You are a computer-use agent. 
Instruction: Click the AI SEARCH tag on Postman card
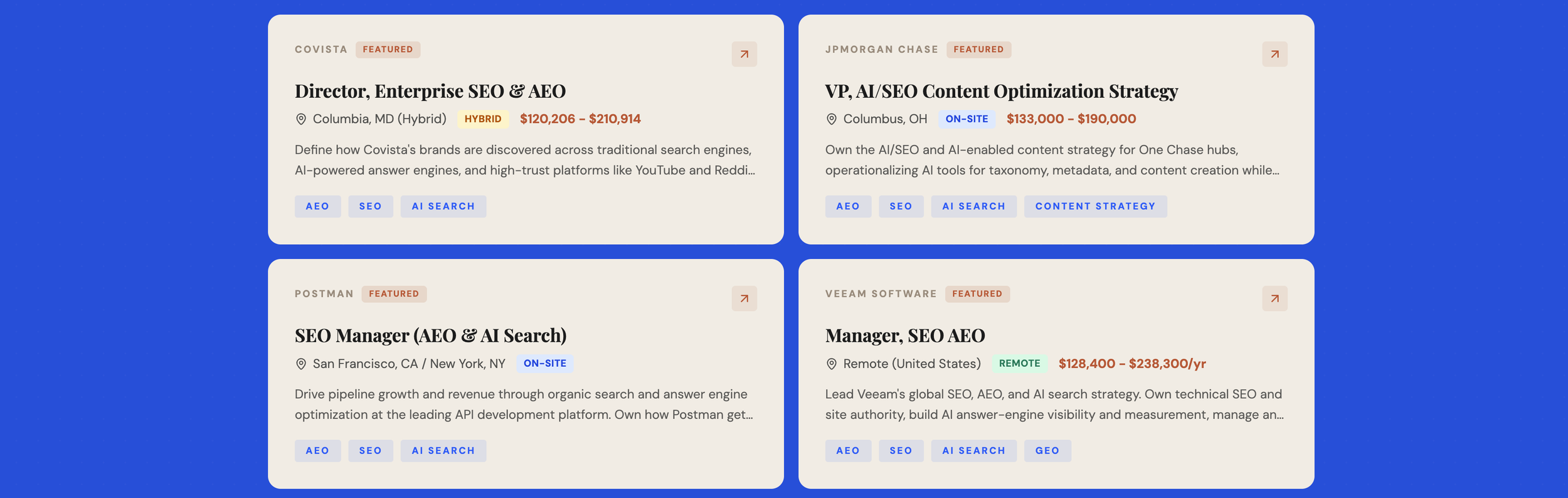[x=443, y=451]
